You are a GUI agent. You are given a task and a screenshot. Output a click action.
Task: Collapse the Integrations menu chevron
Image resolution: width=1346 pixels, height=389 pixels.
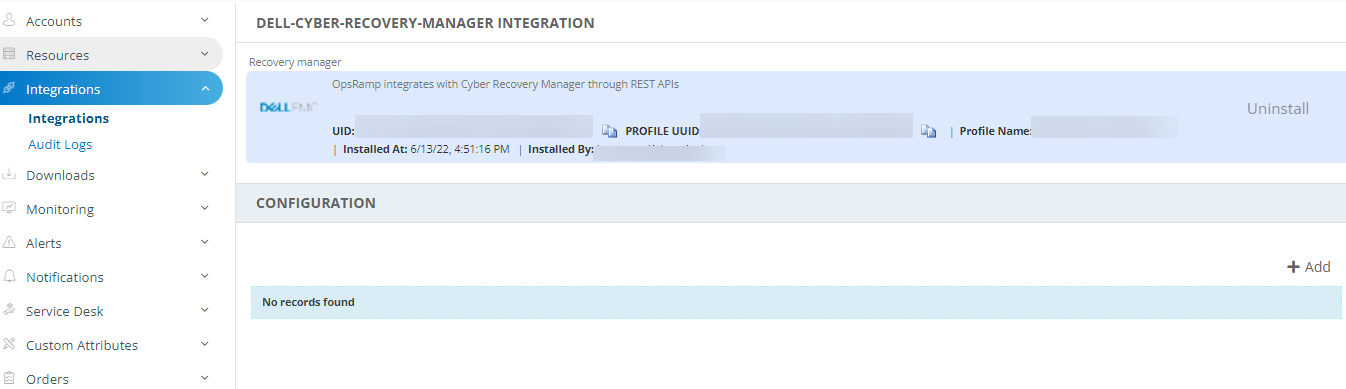pos(205,88)
